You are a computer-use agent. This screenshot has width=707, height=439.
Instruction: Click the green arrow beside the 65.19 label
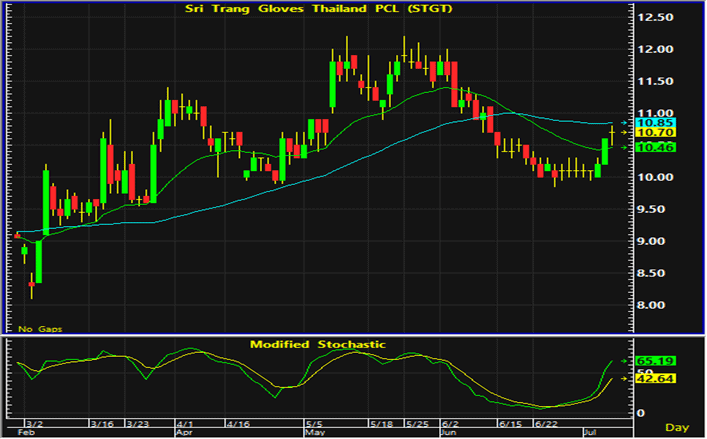coord(624,361)
